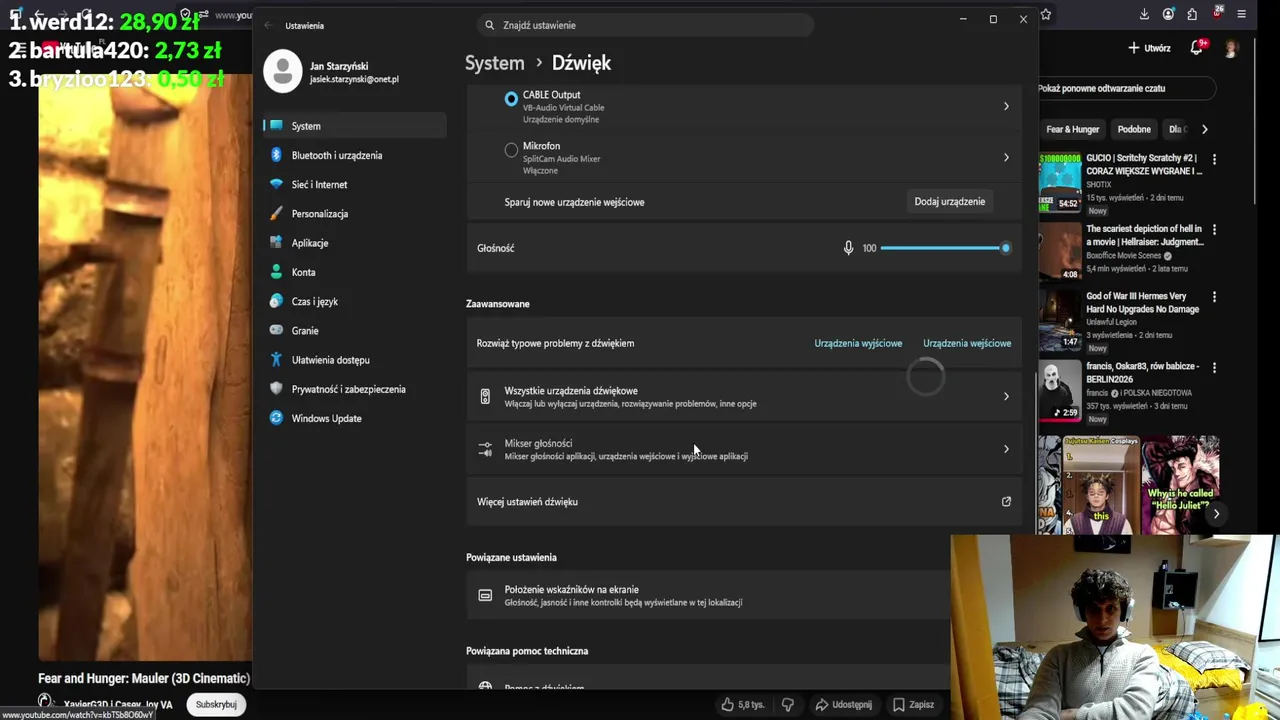Click Więcej ustawień dźwięku row text
The height and width of the screenshot is (720, 1280).
[x=527, y=502]
